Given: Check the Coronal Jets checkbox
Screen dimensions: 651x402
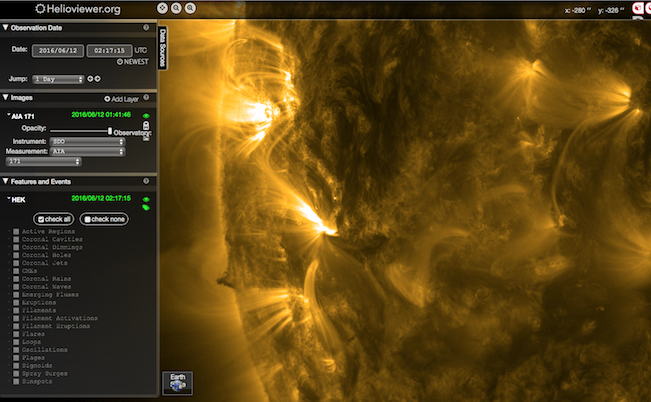Looking at the screenshot, I should [16, 263].
